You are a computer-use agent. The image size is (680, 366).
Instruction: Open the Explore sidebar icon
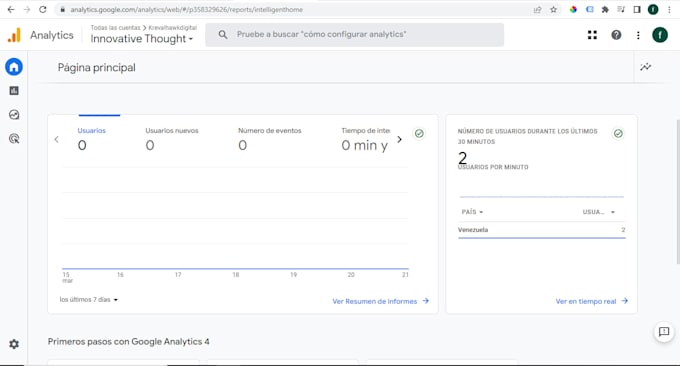pyautogui.click(x=14, y=114)
